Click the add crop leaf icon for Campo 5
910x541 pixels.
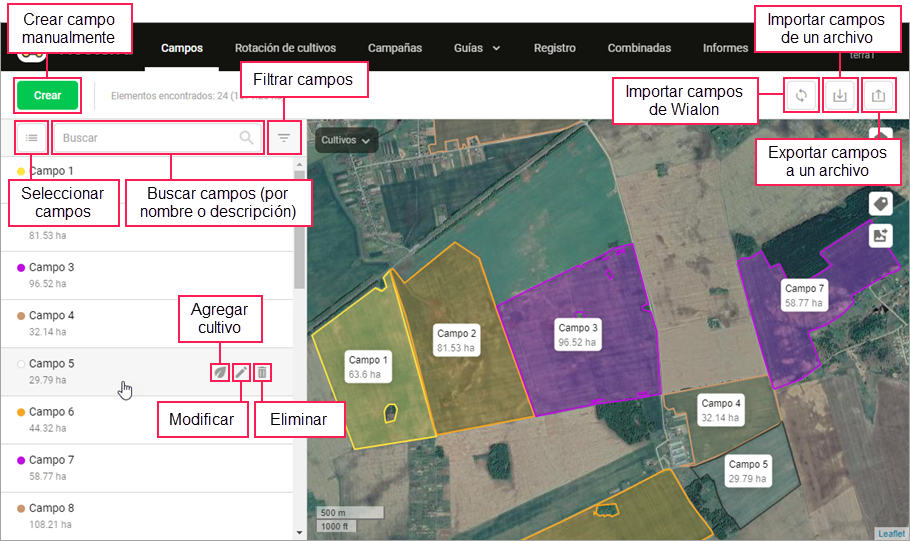(219, 372)
